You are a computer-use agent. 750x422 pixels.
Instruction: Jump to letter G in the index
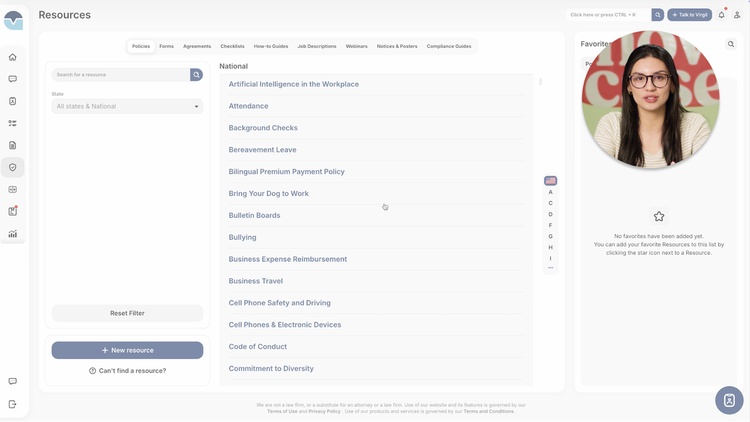click(551, 236)
